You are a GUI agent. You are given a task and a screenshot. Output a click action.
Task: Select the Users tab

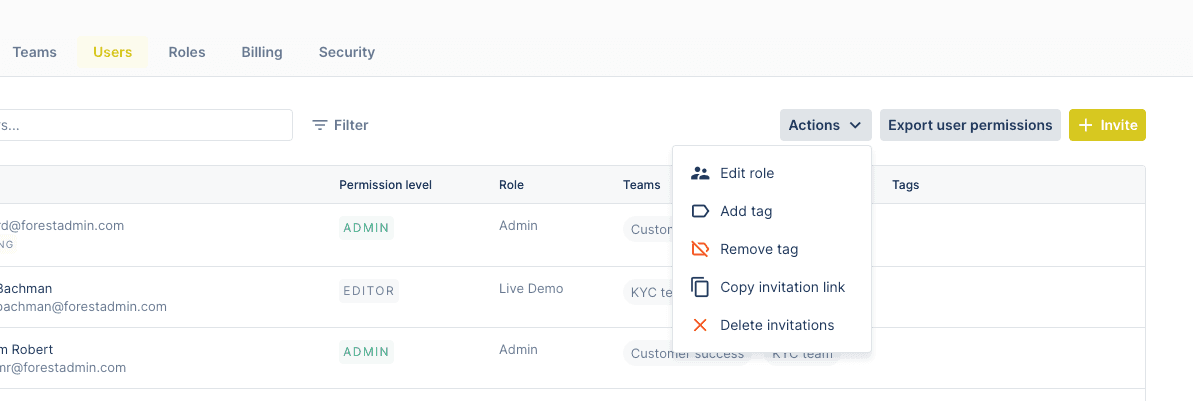tap(113, 53)
